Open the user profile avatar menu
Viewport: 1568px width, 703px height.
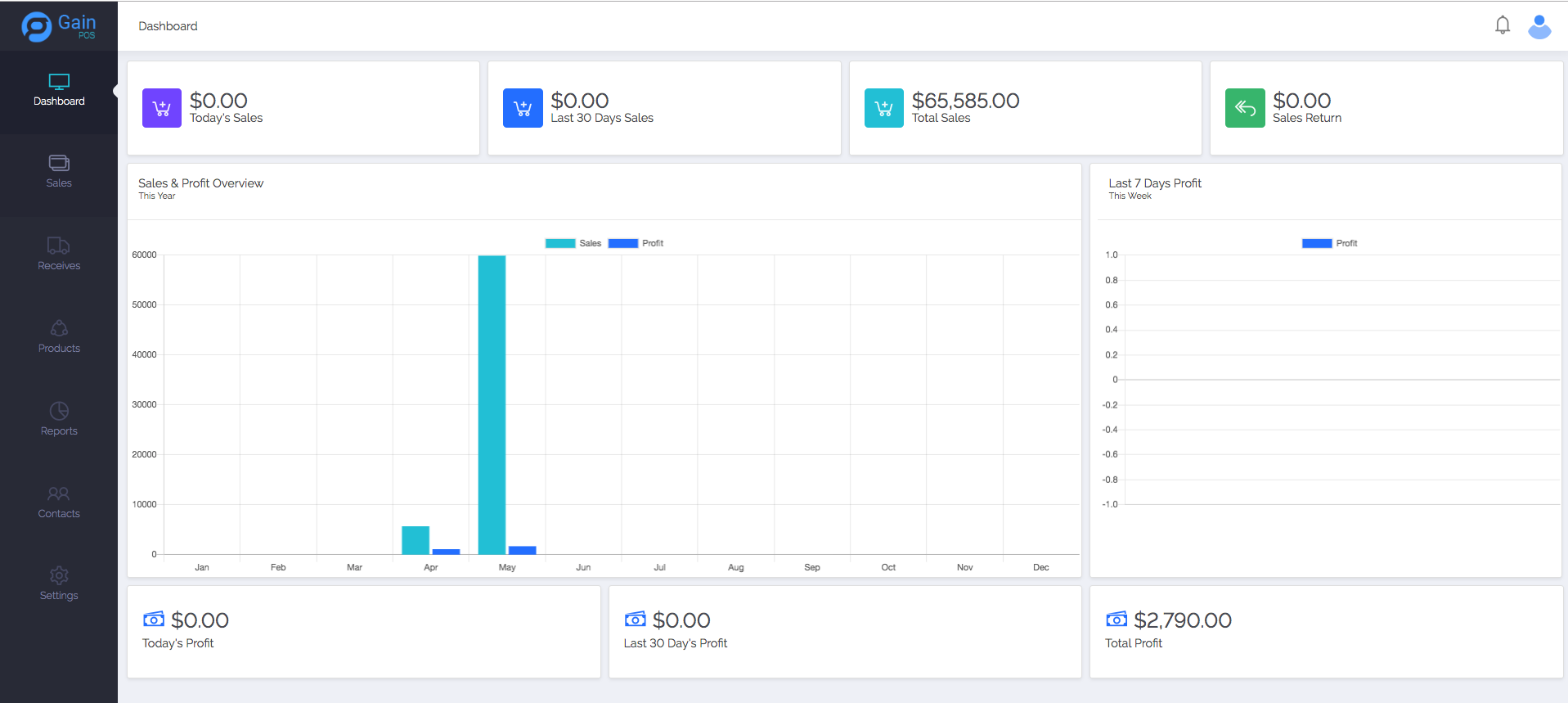tap(1539, 26)
